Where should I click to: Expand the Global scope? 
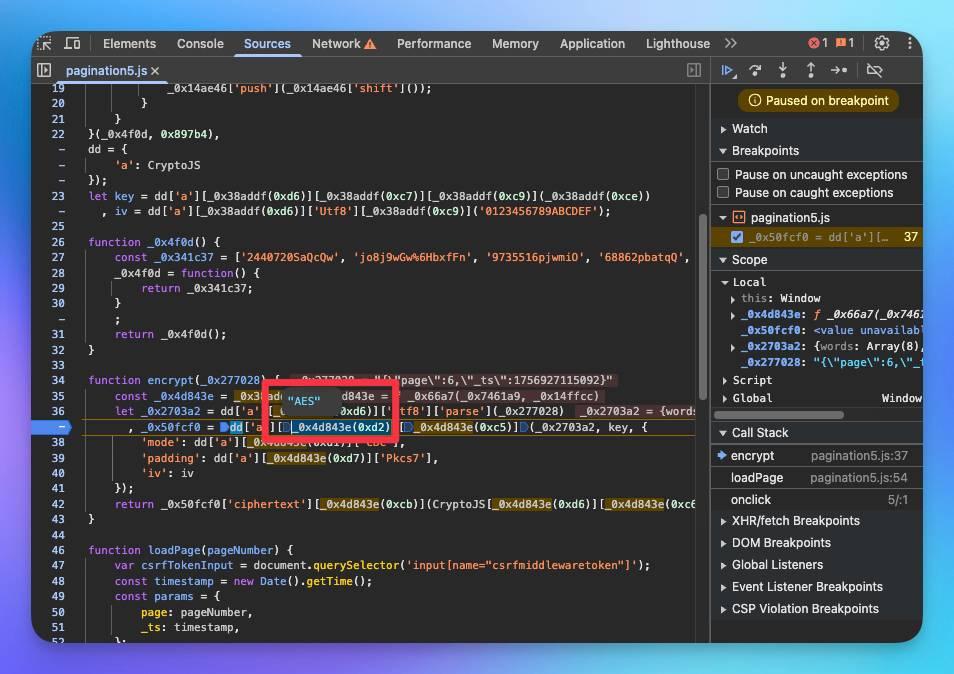pyautogui.click(x=725, y=398)
